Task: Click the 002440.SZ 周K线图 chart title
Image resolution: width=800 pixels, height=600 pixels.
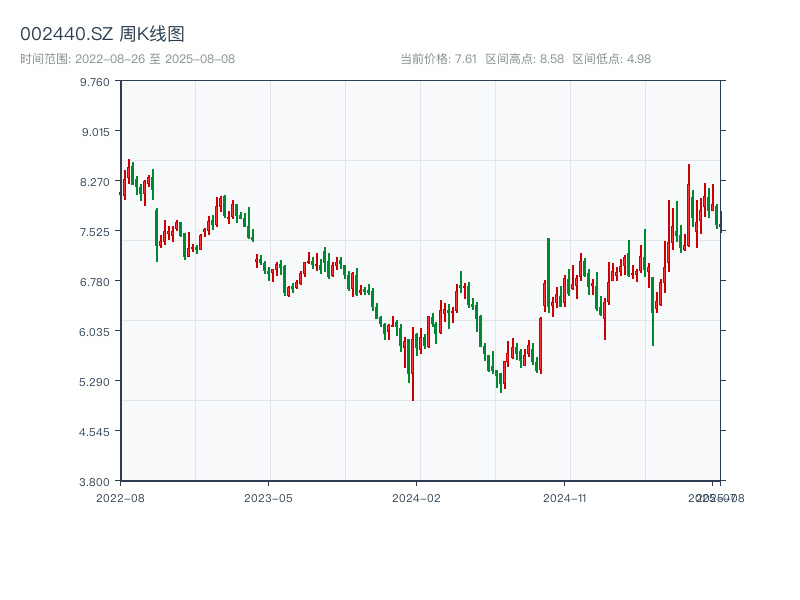Action: [102, 34]
